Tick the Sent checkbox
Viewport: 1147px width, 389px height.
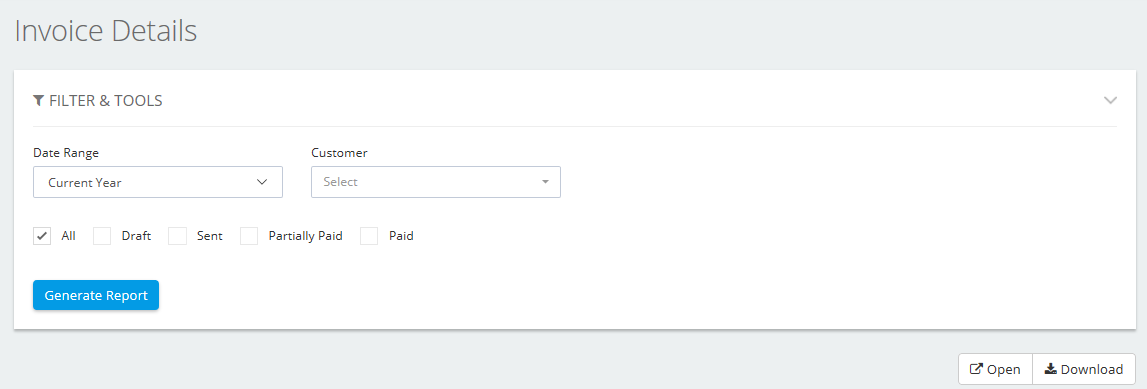178,236
